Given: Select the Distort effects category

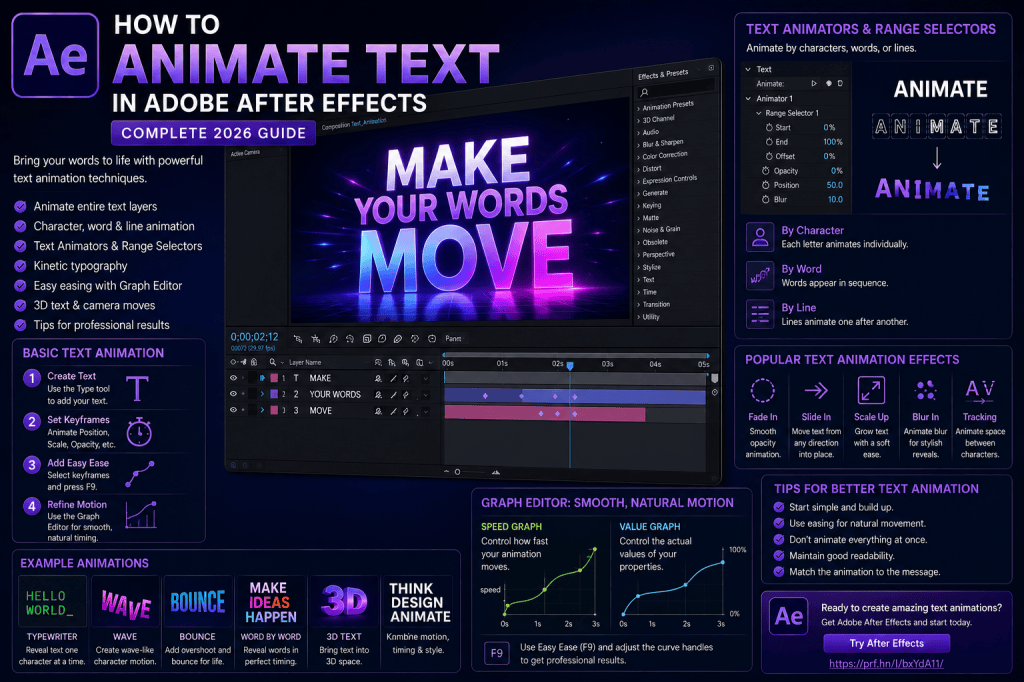Looking at the screenshot, I should pos(652,169).
